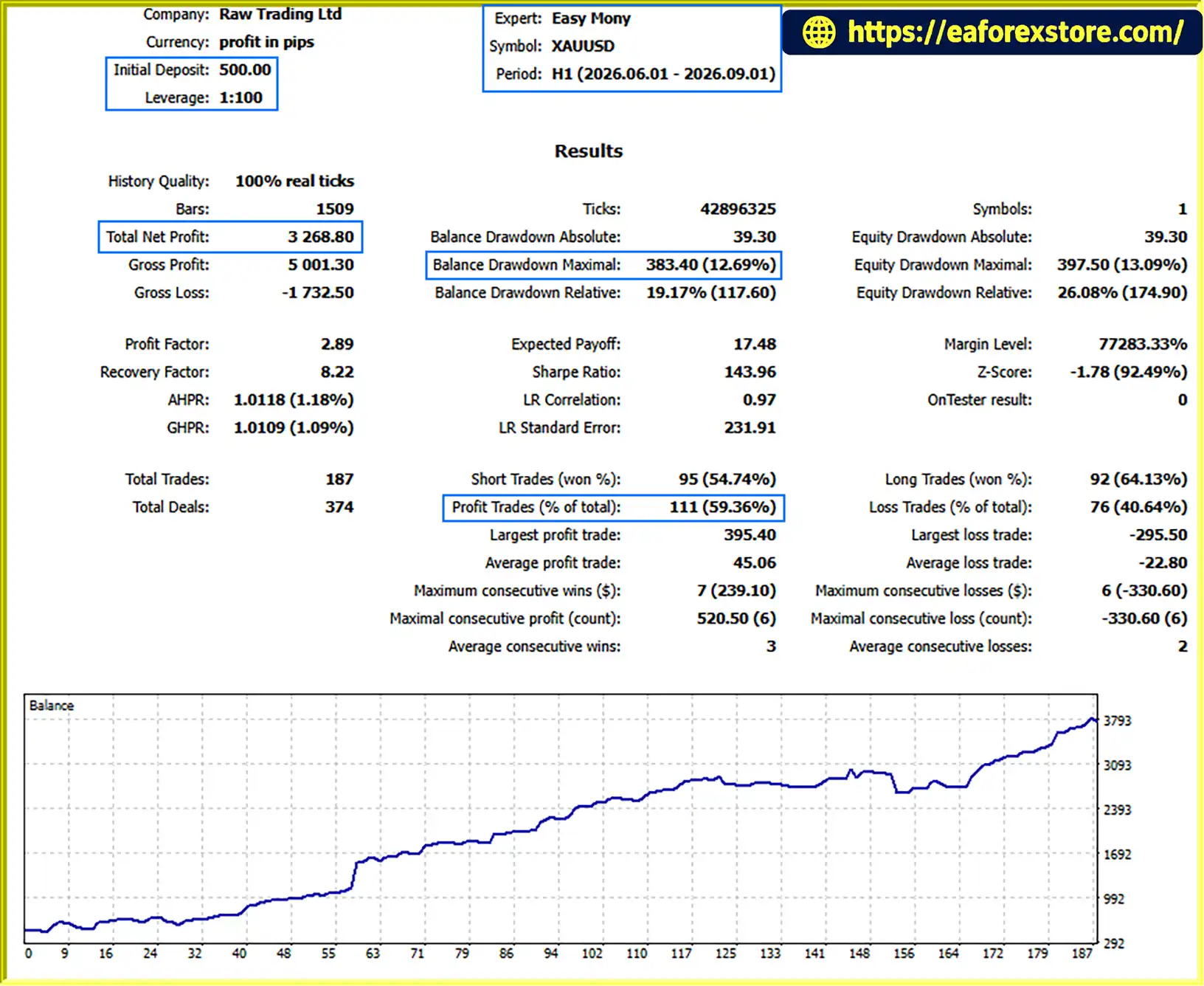Click Largest loss trade value -295.50
Image resolution: width=1204 pixels, height=986 pixels.
[1158, 536]
